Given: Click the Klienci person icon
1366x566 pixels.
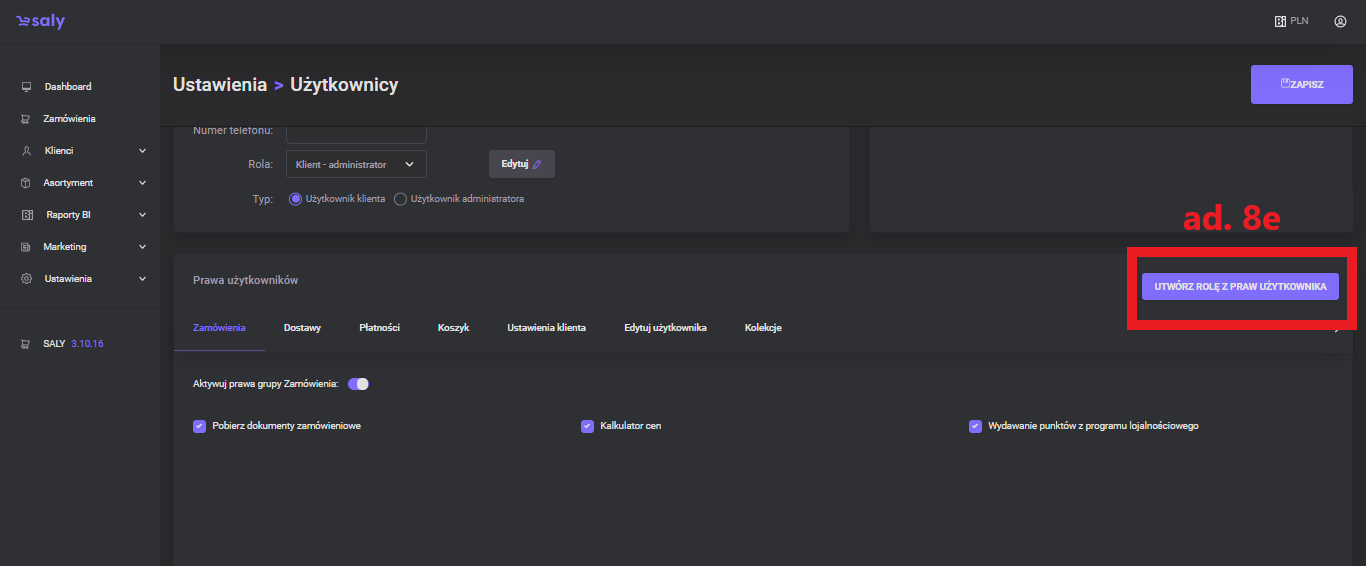Looking at the screenshot, I should tap(27, 151).
